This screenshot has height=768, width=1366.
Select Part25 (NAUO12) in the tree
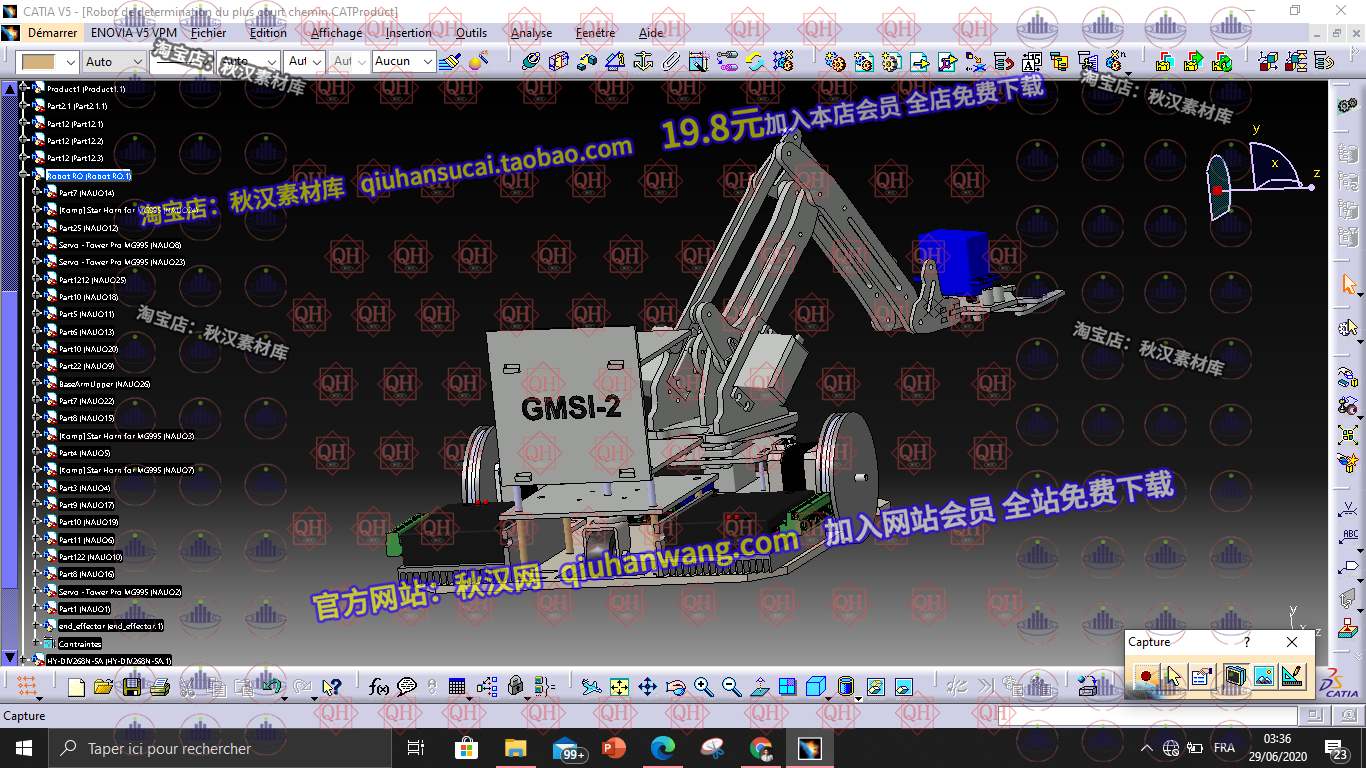coord(88,228)
